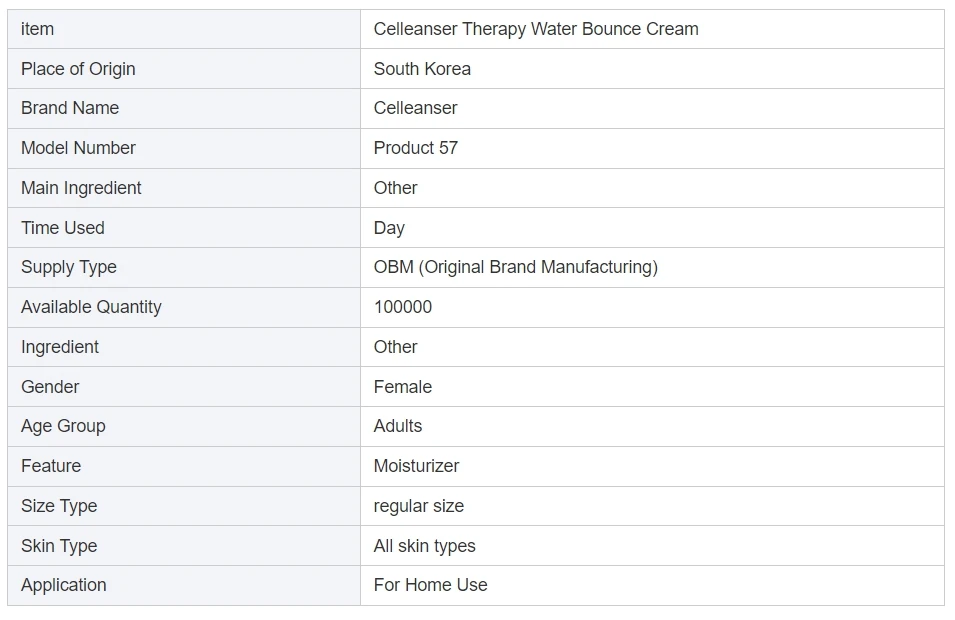Click the 'Main Ingredient' label cell
Image resolution: width=955 pixels, height=620 pixels.
[x=81, y=188]
